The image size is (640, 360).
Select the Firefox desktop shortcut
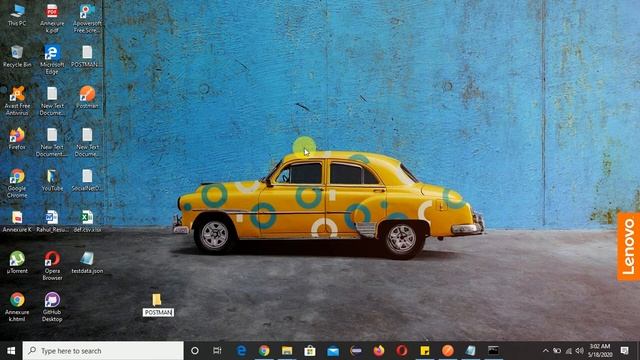tap(17, 139)
